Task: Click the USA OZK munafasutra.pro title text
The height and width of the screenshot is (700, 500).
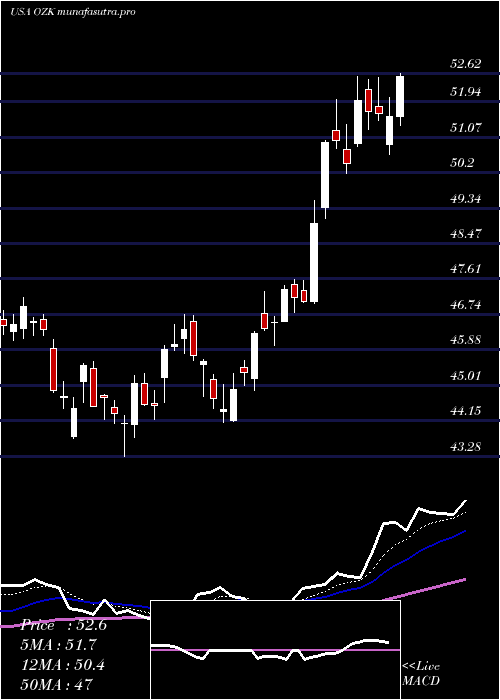Action: (x=72, y=12)
